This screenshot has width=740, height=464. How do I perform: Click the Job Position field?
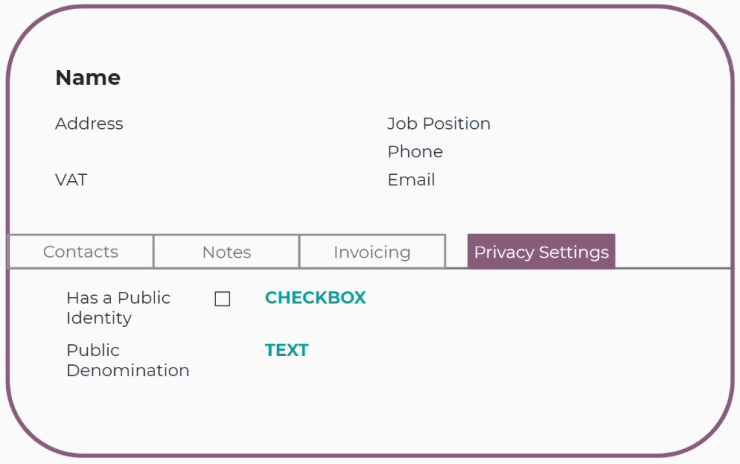pos(439,124)
